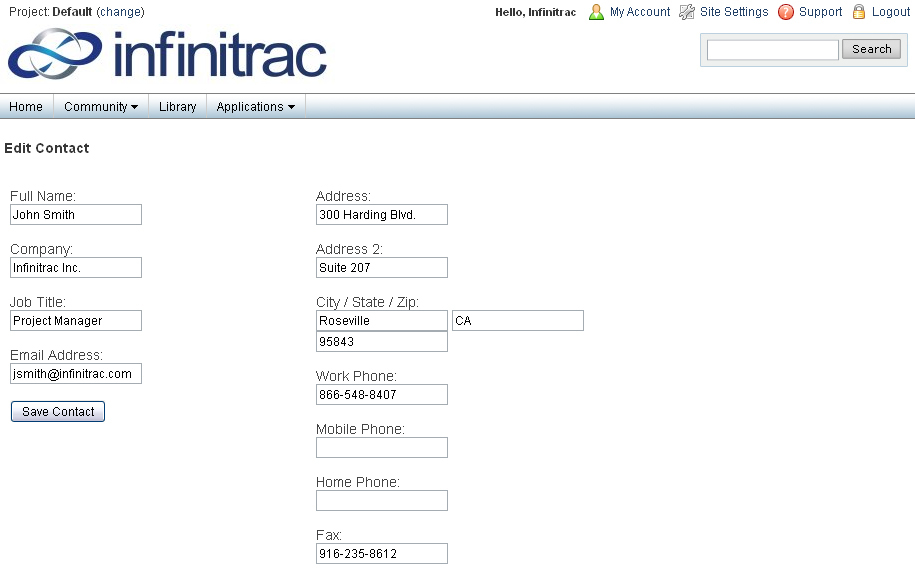Click the infinitrac logo

click(167, 54)
